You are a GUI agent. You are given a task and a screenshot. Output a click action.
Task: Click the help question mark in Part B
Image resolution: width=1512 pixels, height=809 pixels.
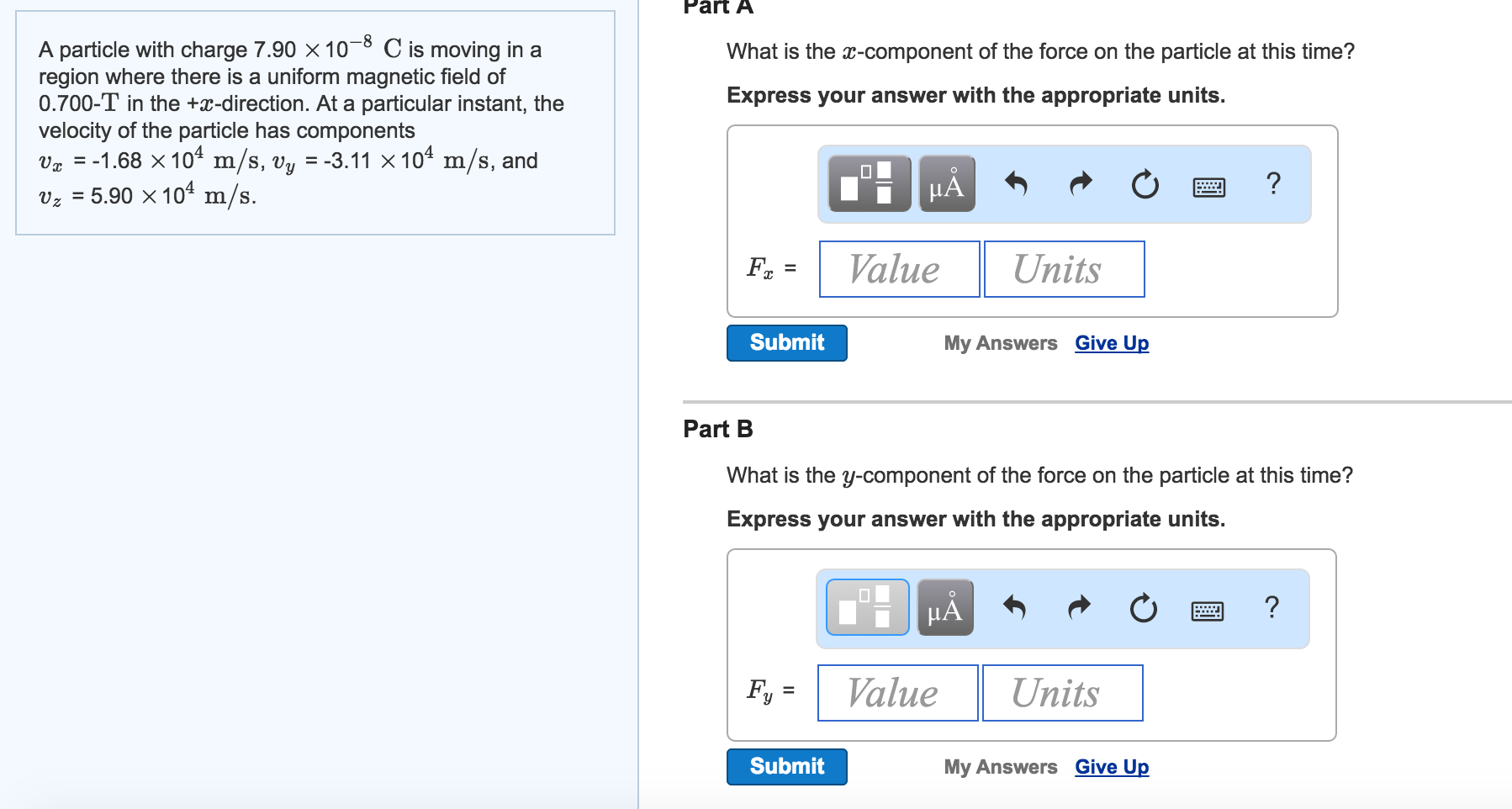coord(1271,608)
